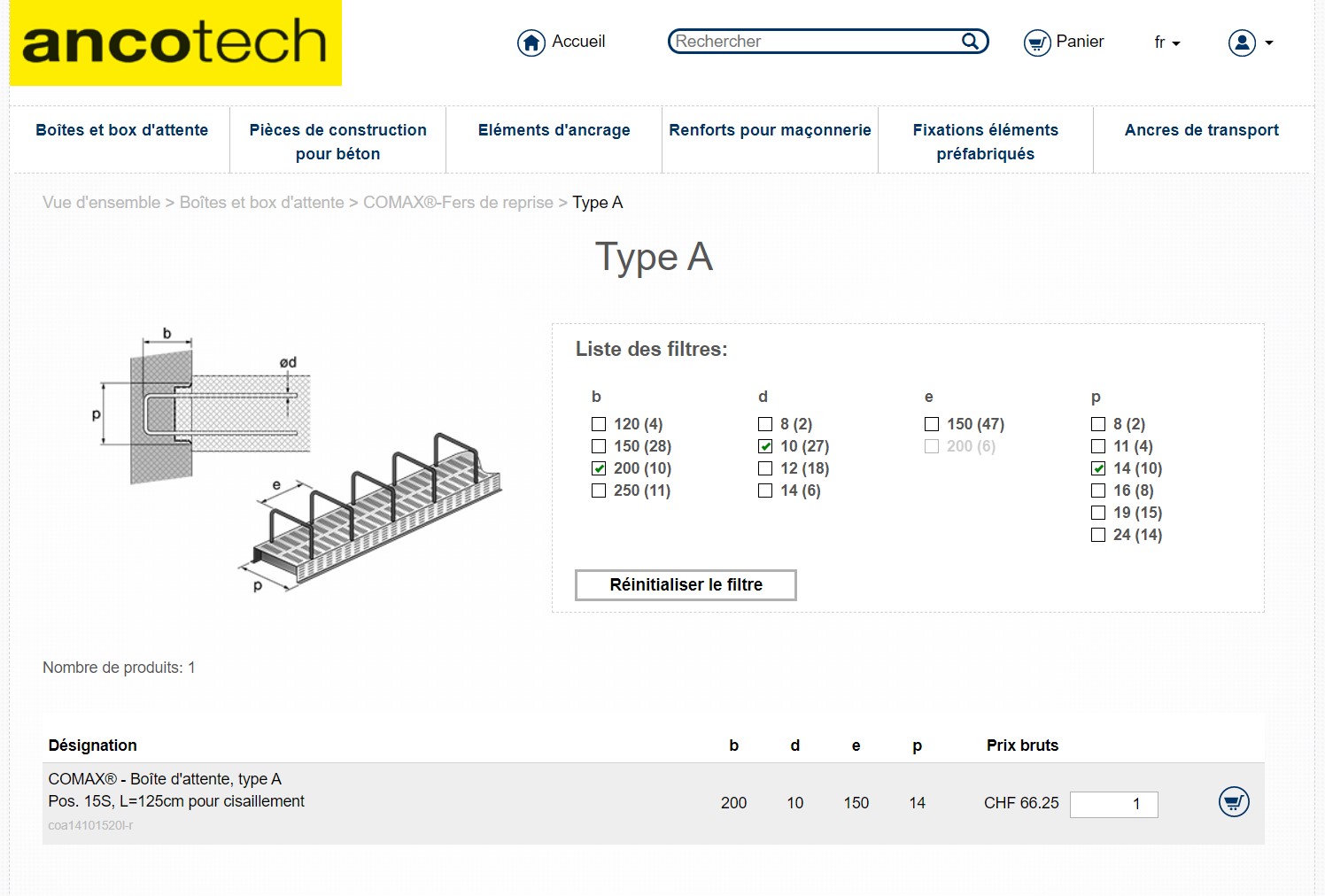The height and width of the screenshot is (896, 1325).
Task: Tick the e 150 filter
Action: pos(933,424)
